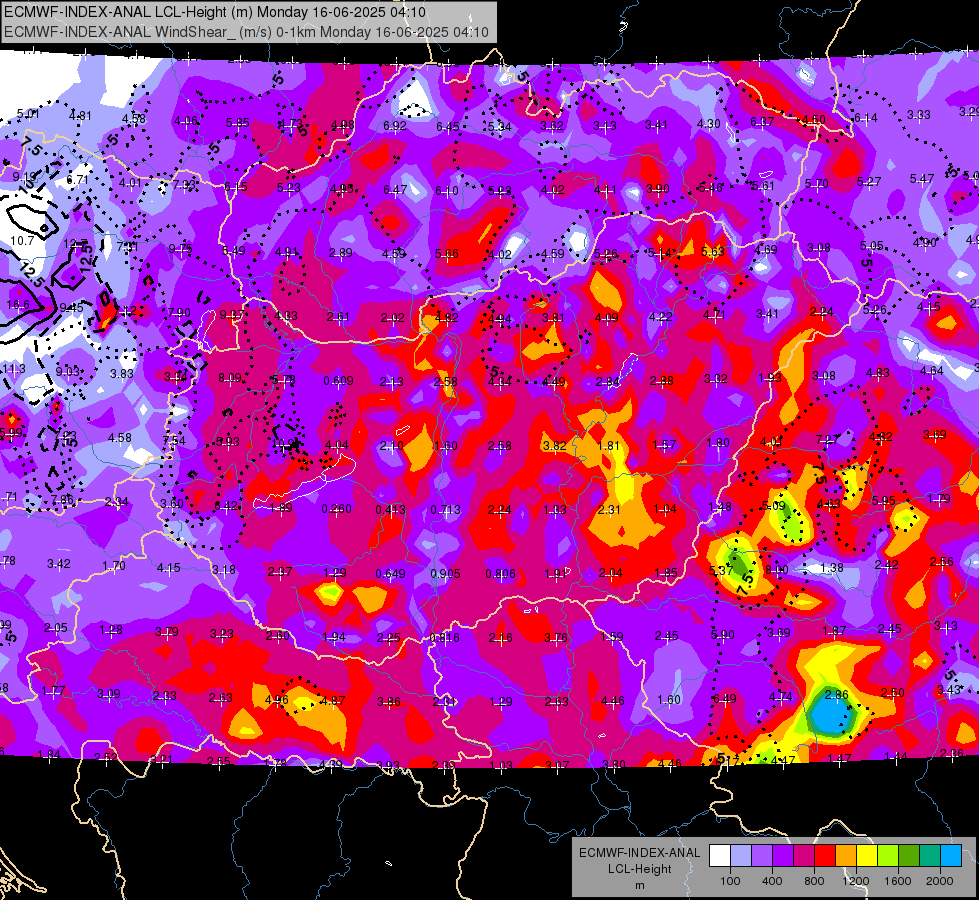Click the wind shear value 5.90
Screen dimensions: 979x900
coord(722,635)
